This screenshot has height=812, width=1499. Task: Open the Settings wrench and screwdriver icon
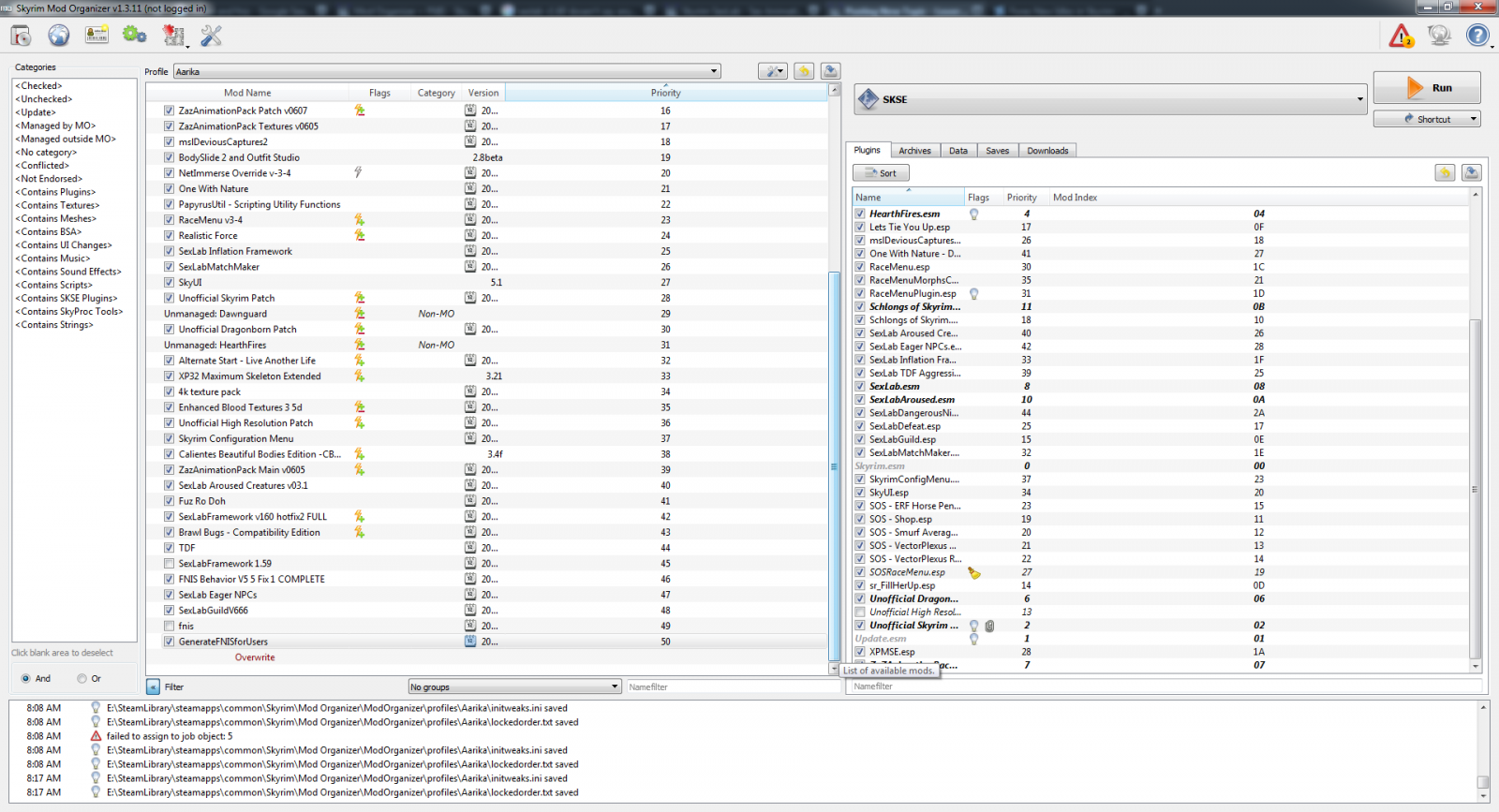tap(212, 36)
